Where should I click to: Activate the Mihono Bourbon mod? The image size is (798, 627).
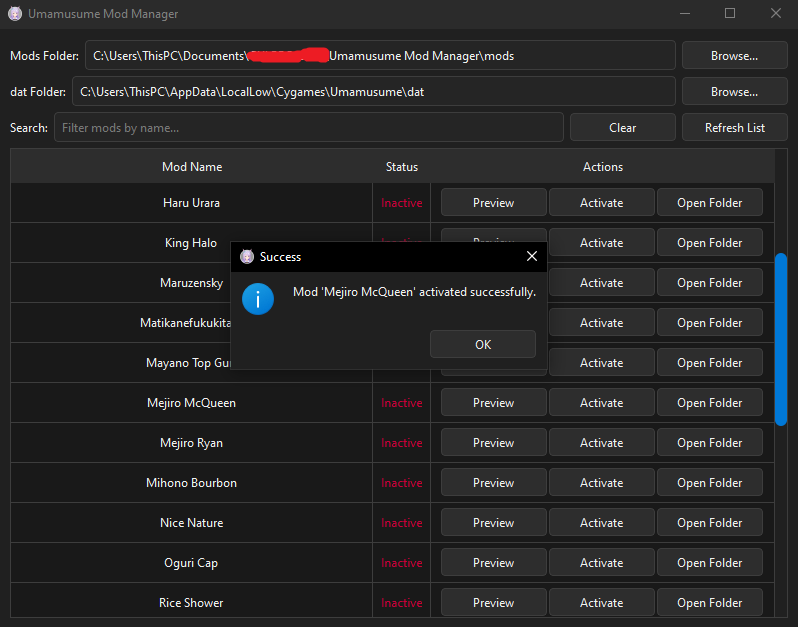pos(602,482)
